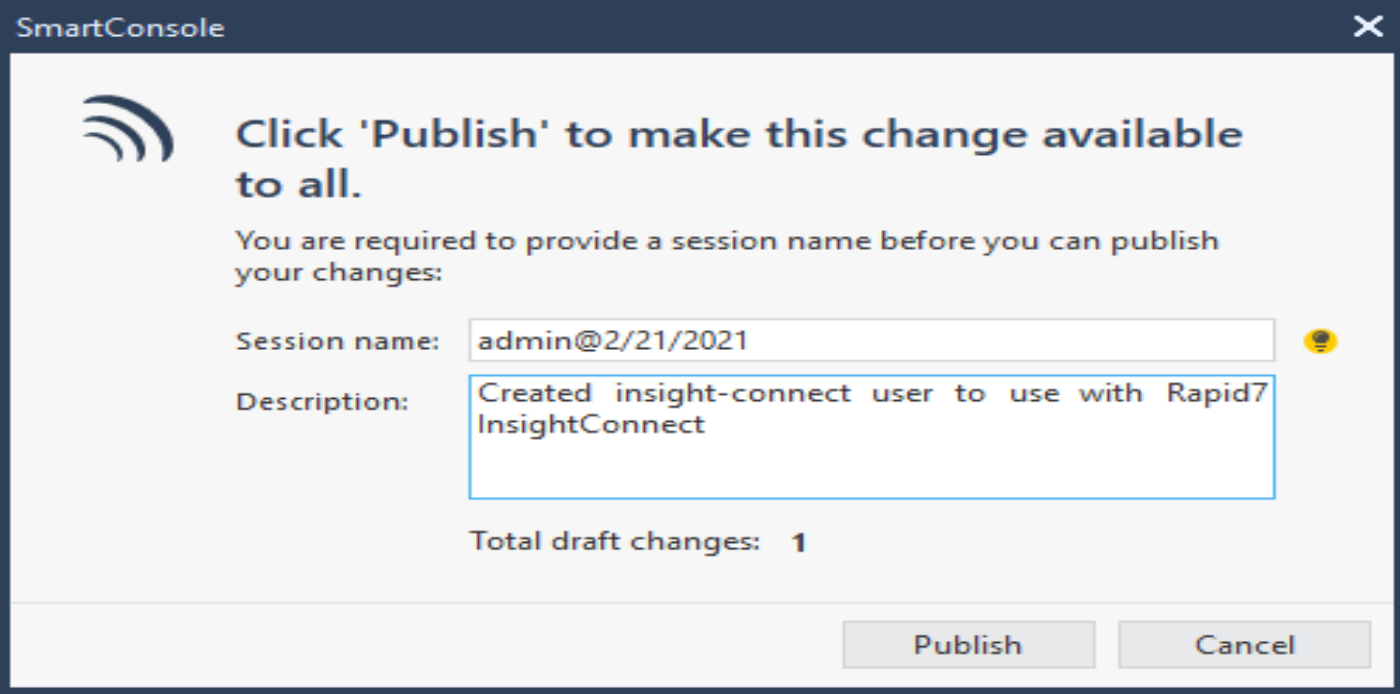This screenshot has height=694, width=1400.
Task: Click the draft changes count "1"
Action: click(x=798, y=543)
